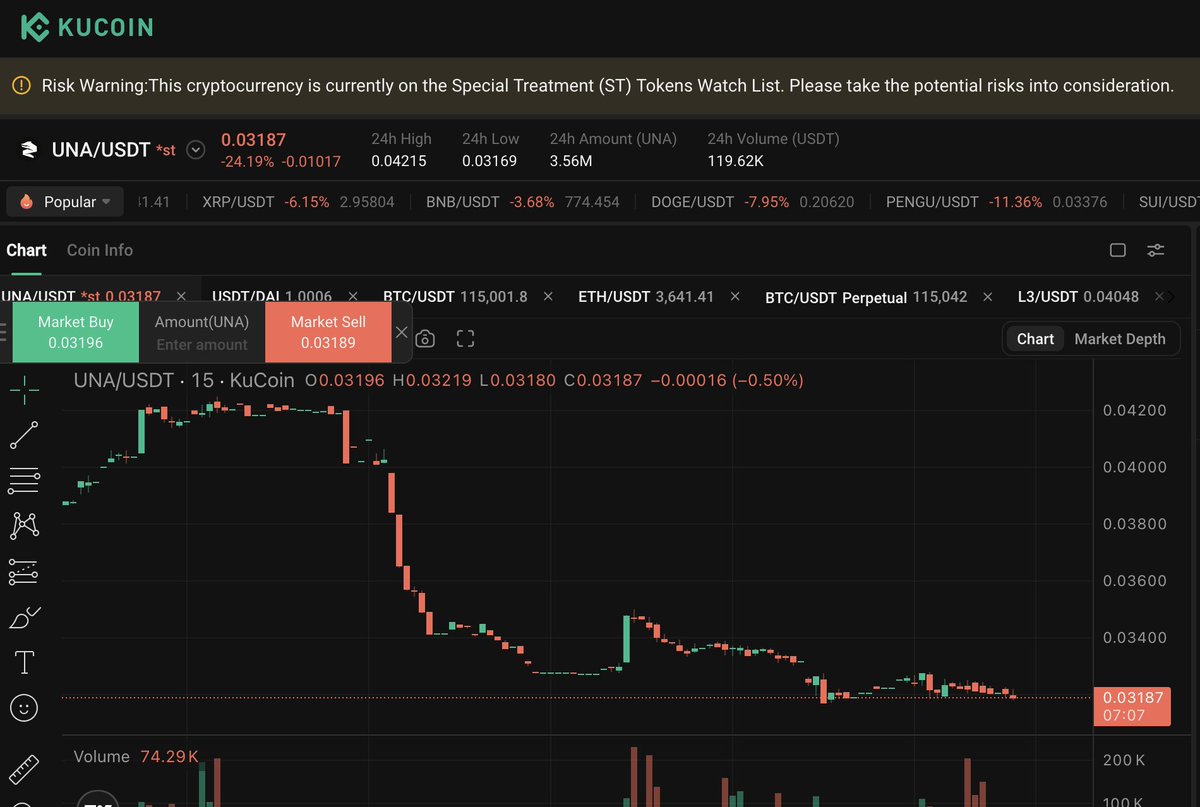Select the crosshair cursor tool
This screenshot has height=807, width=1200.
pos(24,389)
